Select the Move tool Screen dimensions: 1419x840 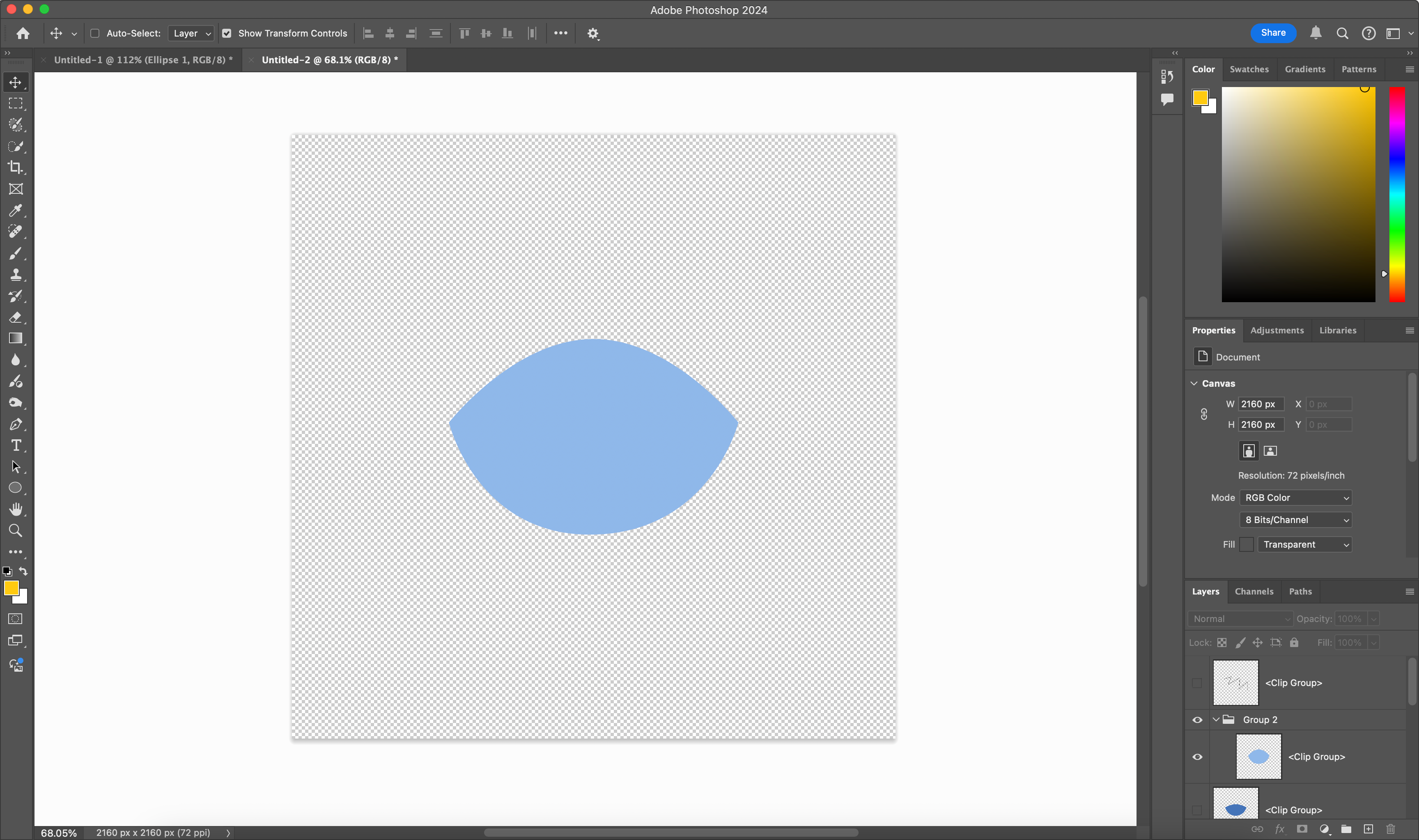pyautogui.click(x=15, y=82)
